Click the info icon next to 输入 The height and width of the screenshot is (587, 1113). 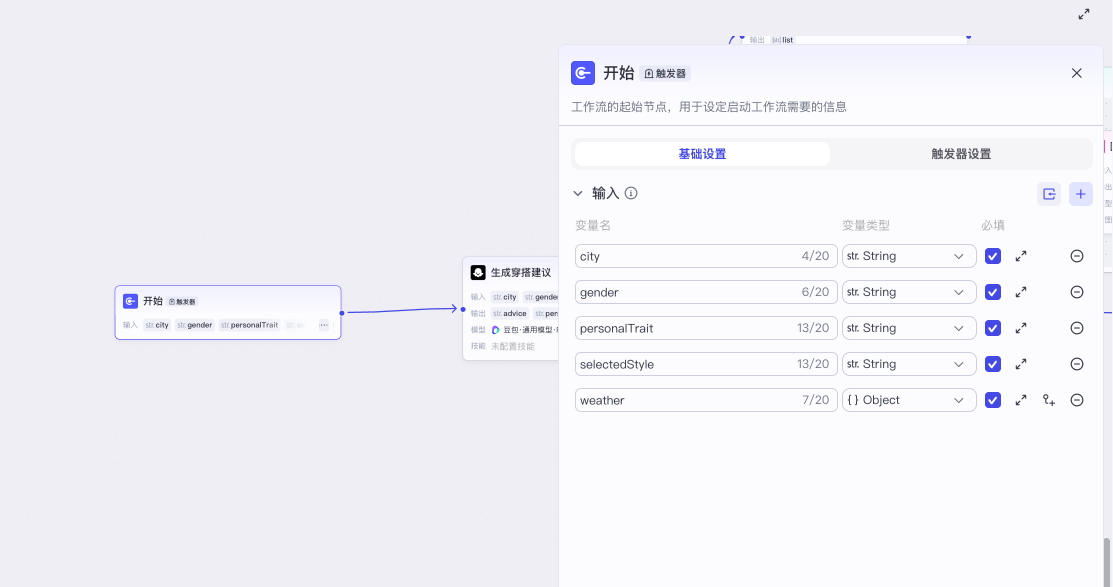631,194
